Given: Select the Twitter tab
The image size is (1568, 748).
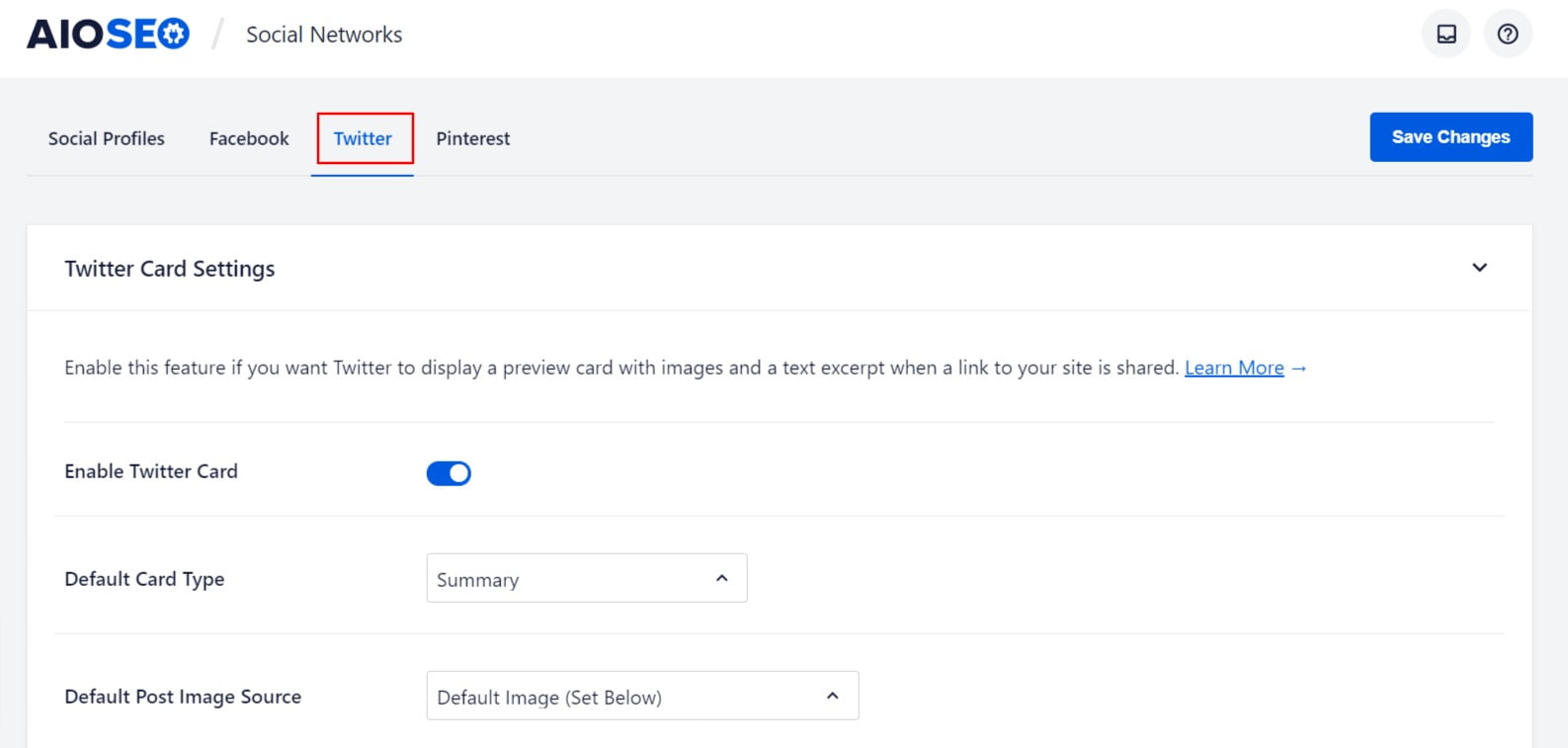Looking at the screenshot, I should 363,139.
